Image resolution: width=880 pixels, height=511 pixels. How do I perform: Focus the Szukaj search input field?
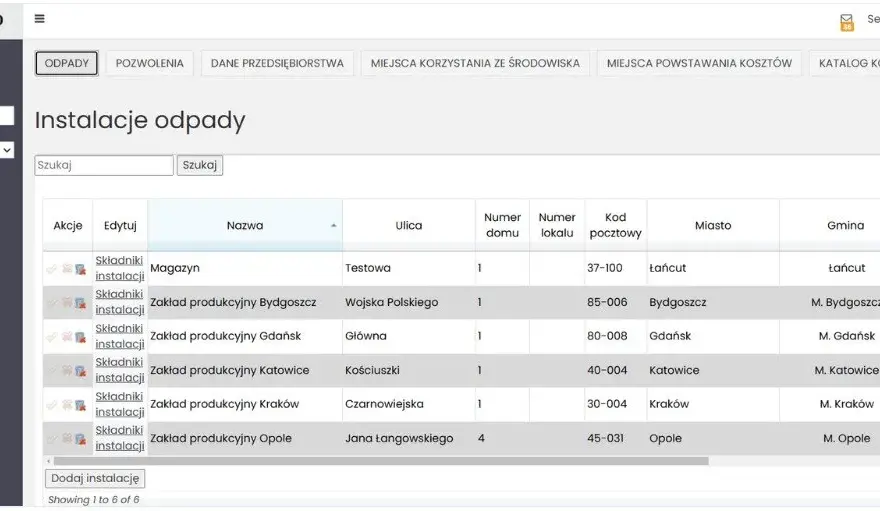click(104, 165)
